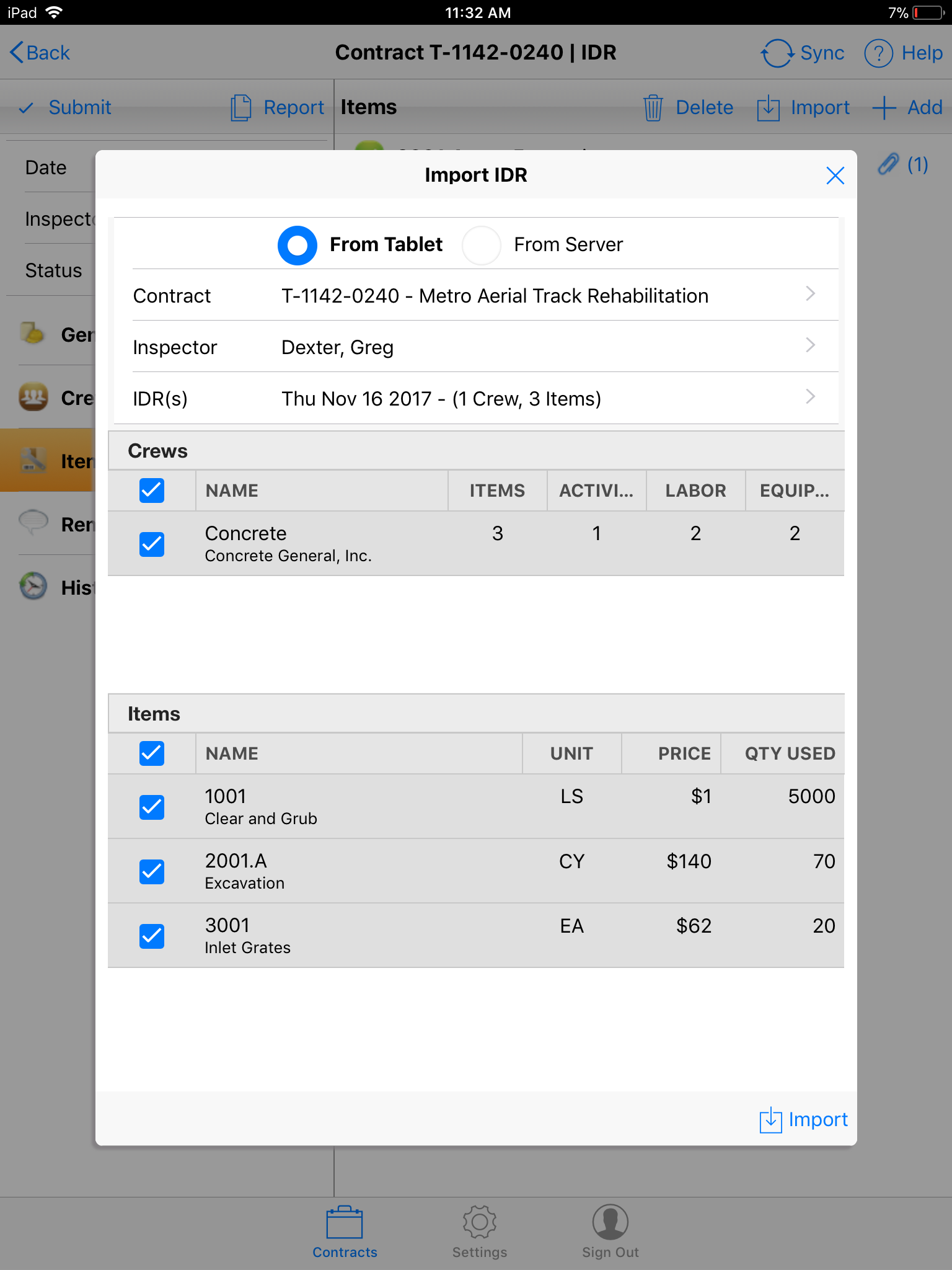The height and width of the screenshot is (1270, 952).
Task: Expand the Contract selection row chevron
Action: pyautogui.click(x=810, y=294)
